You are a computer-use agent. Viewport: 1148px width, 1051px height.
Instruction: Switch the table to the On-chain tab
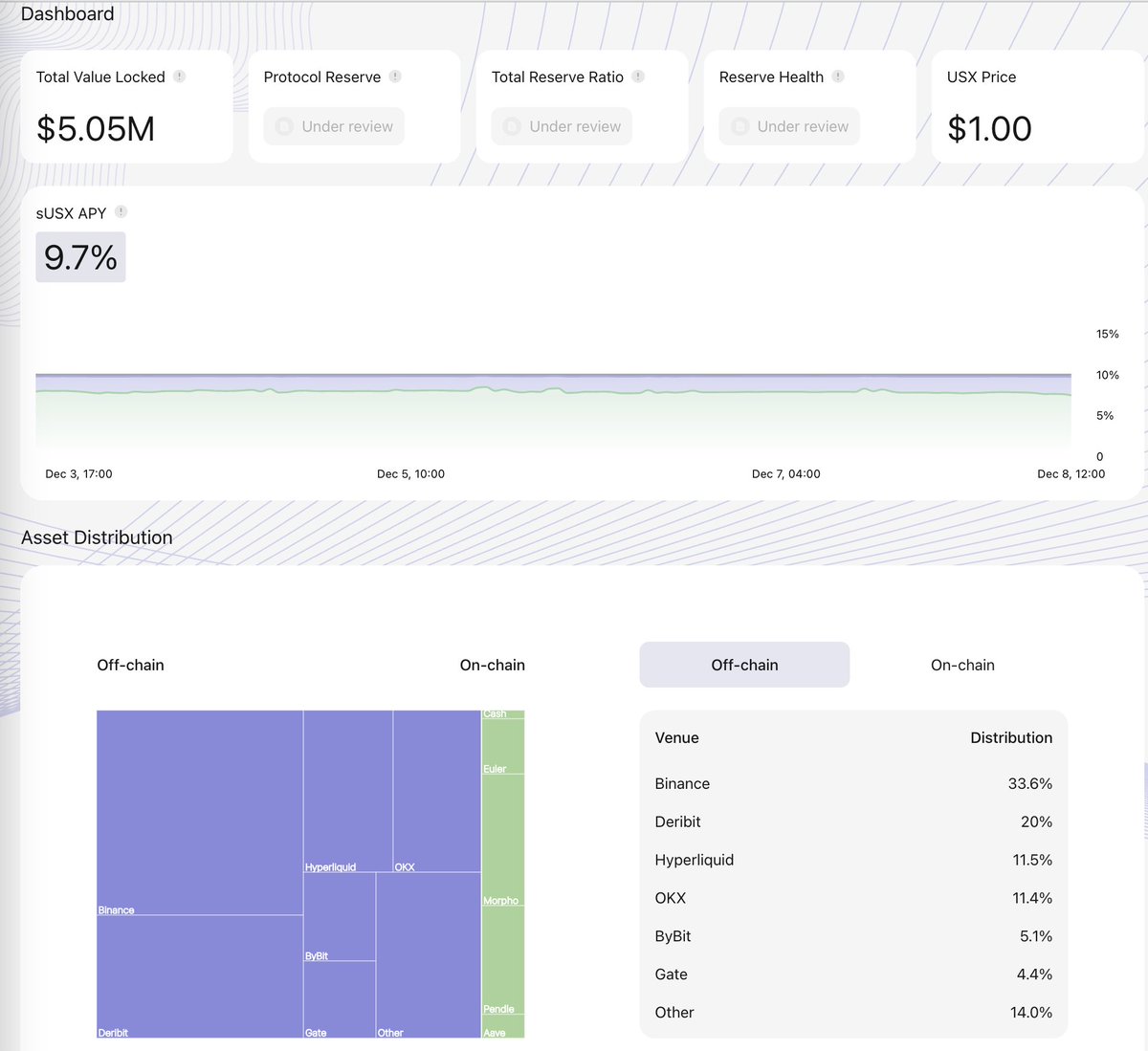click(962, 665)
